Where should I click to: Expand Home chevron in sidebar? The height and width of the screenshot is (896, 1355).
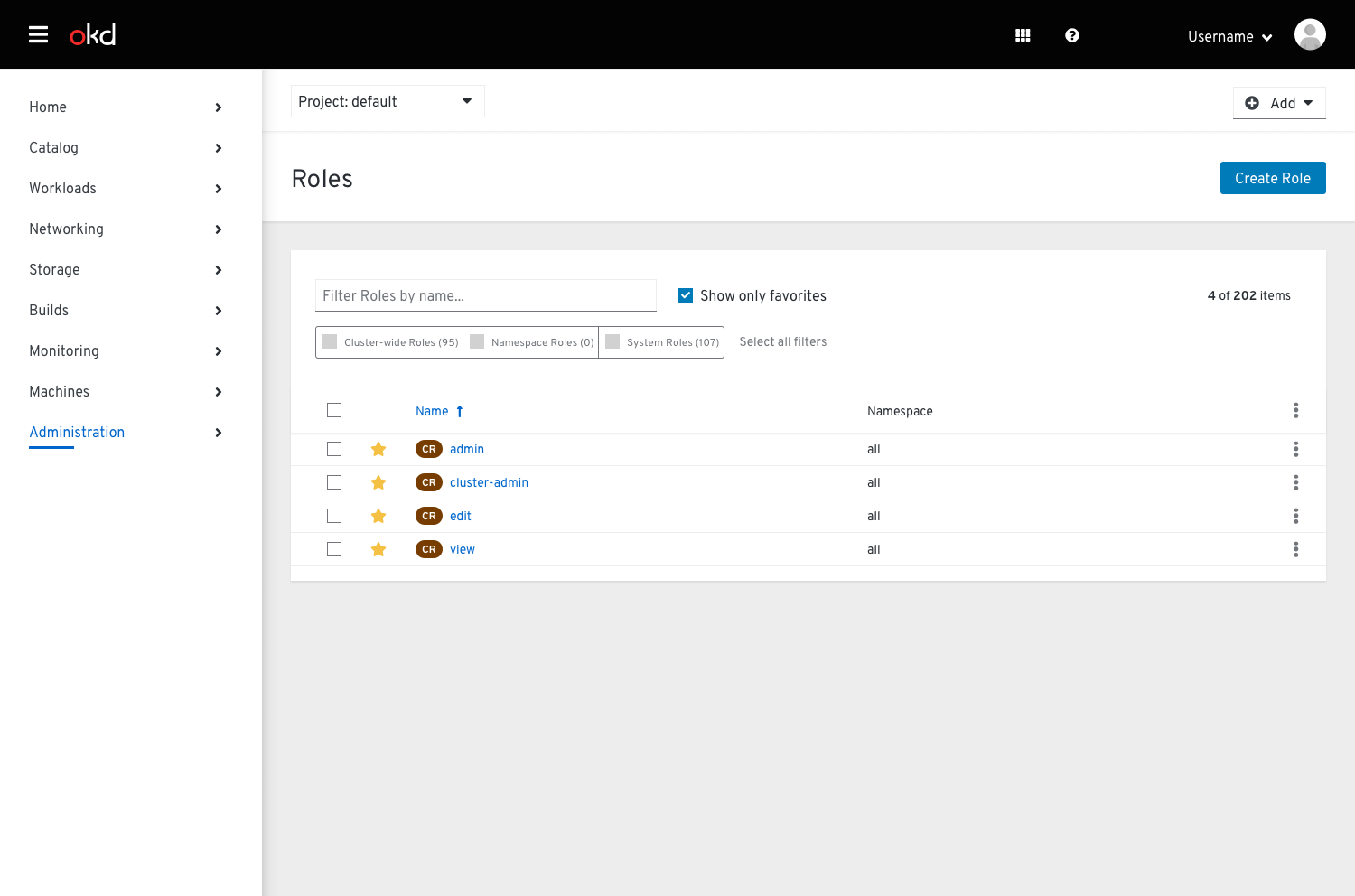[219, 107]
